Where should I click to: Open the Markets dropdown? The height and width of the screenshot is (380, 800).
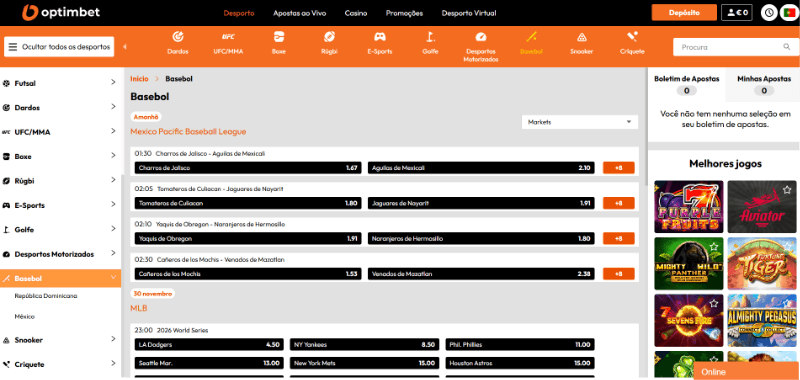tap(580, 122)
